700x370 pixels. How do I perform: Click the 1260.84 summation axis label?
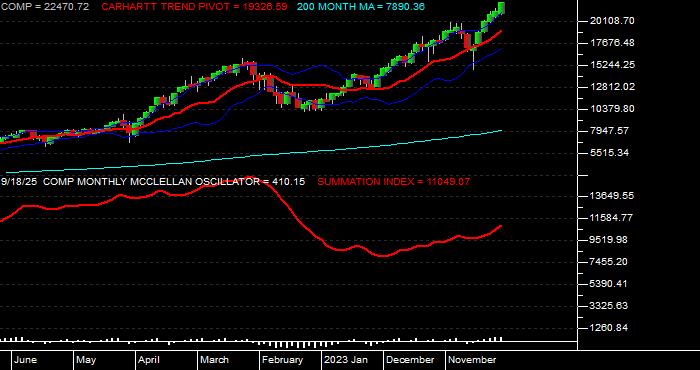[609, 328]
